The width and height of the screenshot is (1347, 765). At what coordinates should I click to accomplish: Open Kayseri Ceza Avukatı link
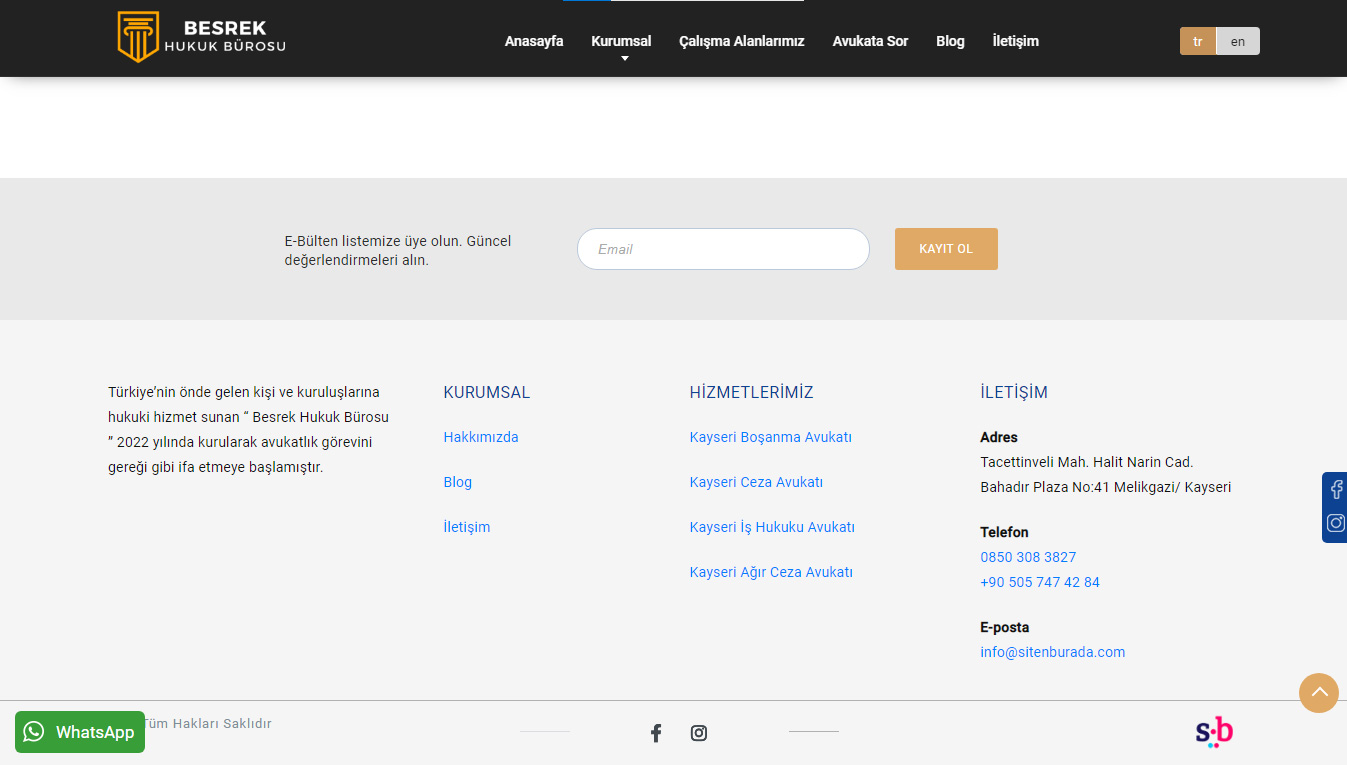(x=756, y=482)
